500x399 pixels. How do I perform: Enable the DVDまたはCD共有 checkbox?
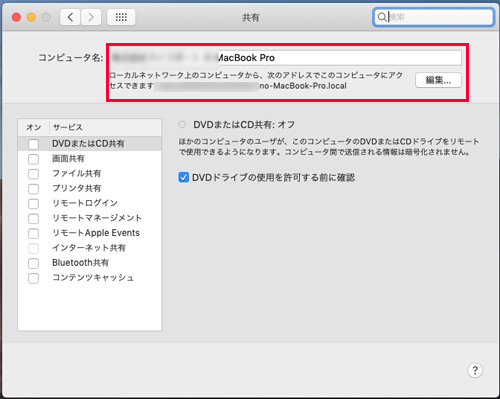(33, 144)
